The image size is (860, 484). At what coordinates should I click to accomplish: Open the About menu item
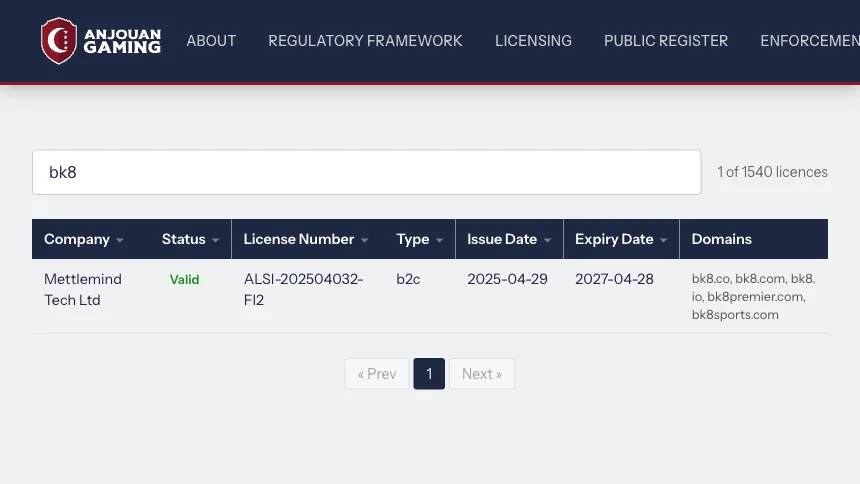pyautogui.click(x=211, y=41)
